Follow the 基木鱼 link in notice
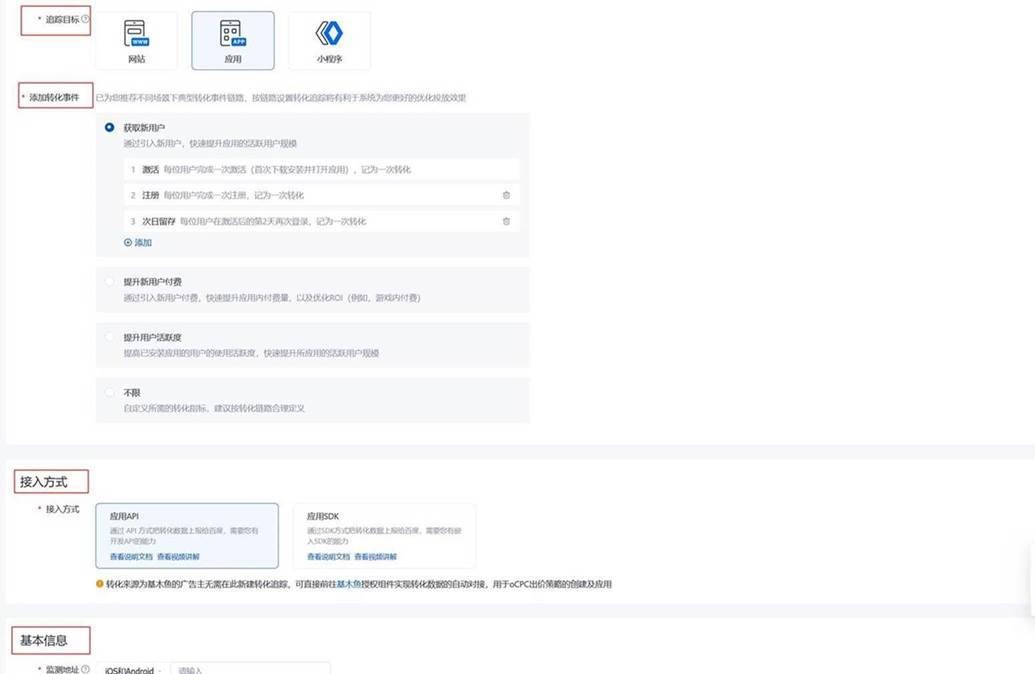This screenshot has height=674, width=1035. pyautogui.click(x=348, y=584)
